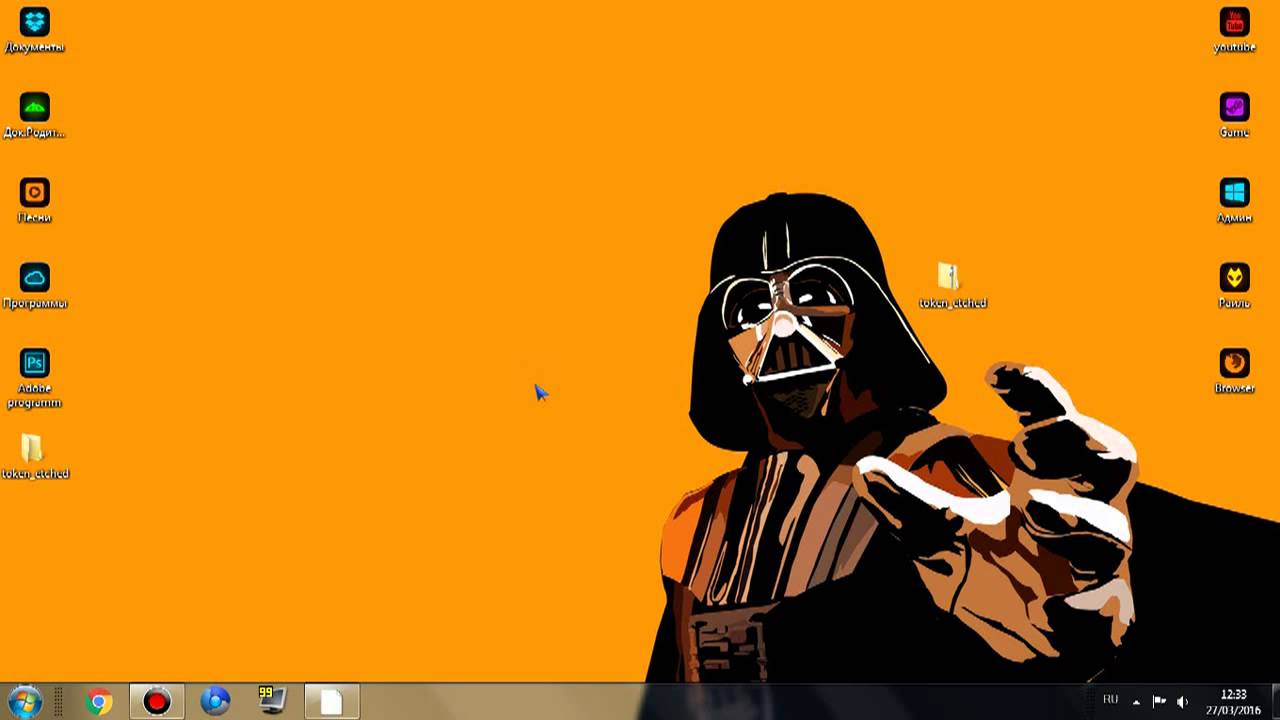Open the Action Center flag icon
This screenshot has height=720, width=1280.
1159,702
